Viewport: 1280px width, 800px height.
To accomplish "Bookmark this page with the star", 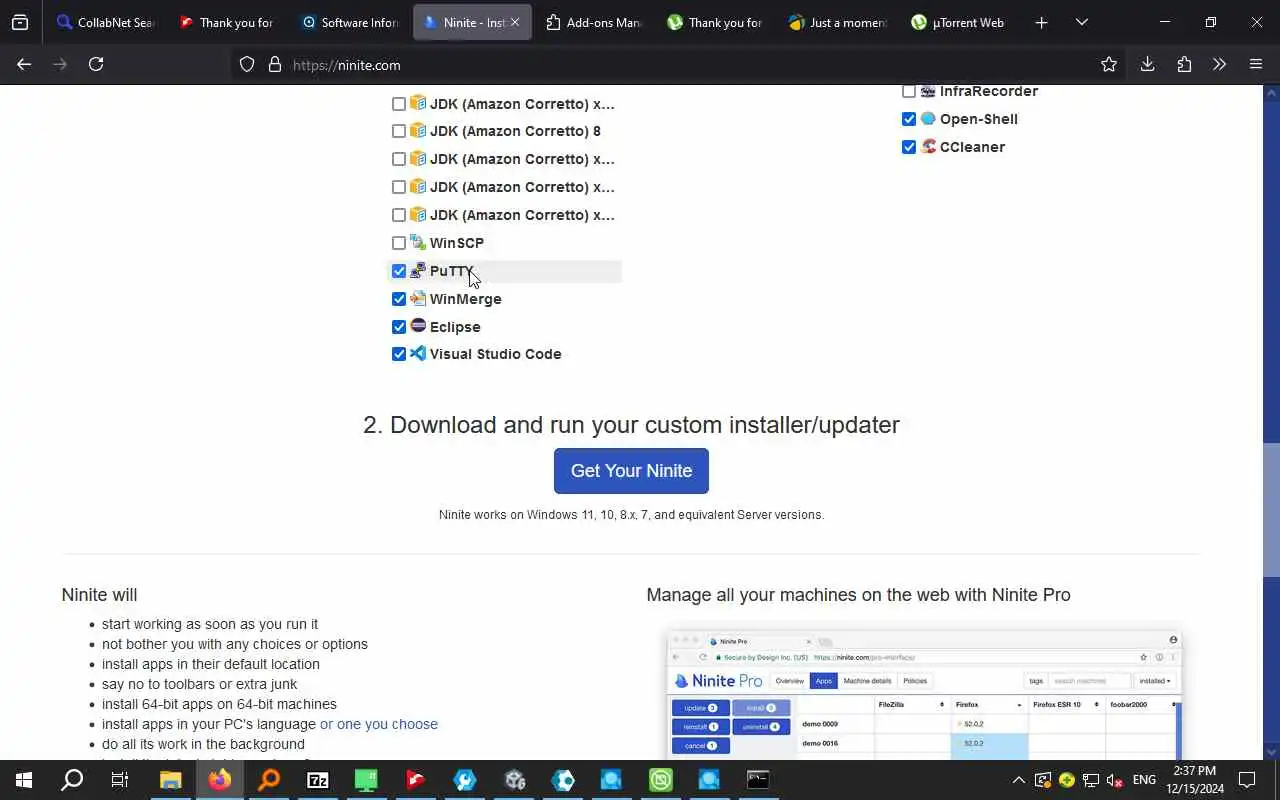I will pyautogui.click(x=1109, y=64).
